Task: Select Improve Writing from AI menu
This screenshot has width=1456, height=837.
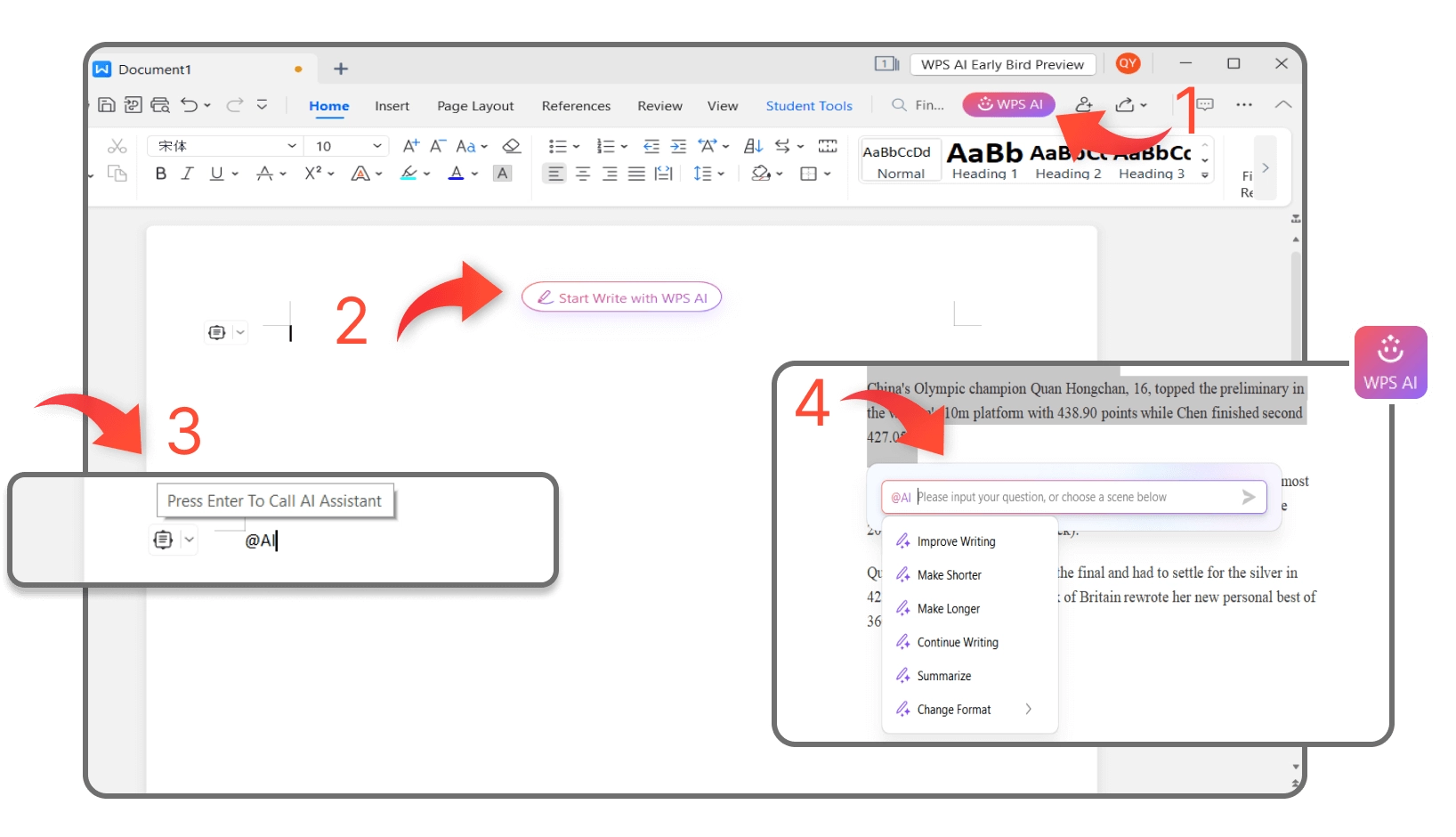Action: (956, 541)
